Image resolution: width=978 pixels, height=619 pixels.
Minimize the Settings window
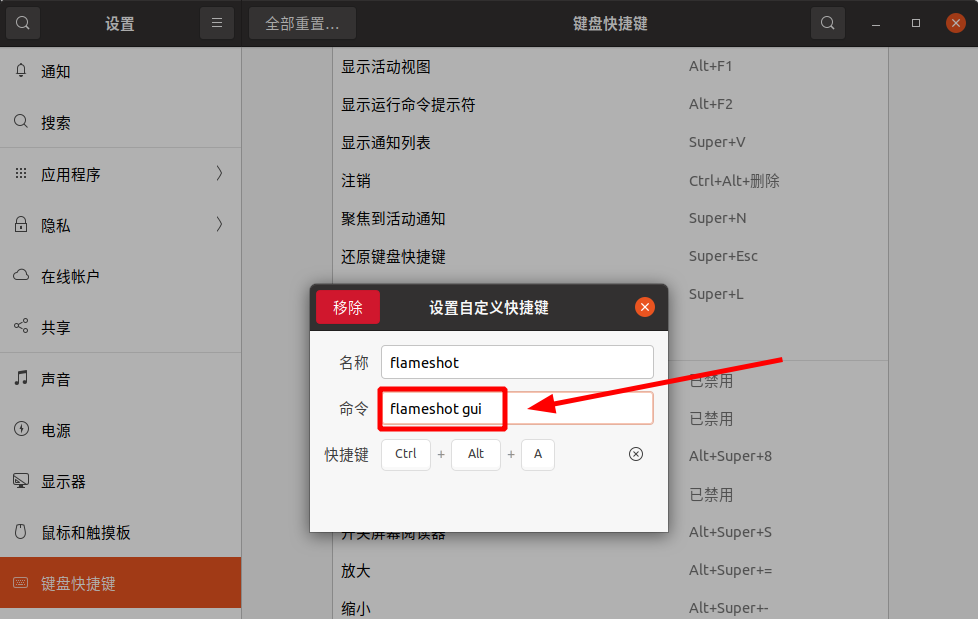(876, 24)
